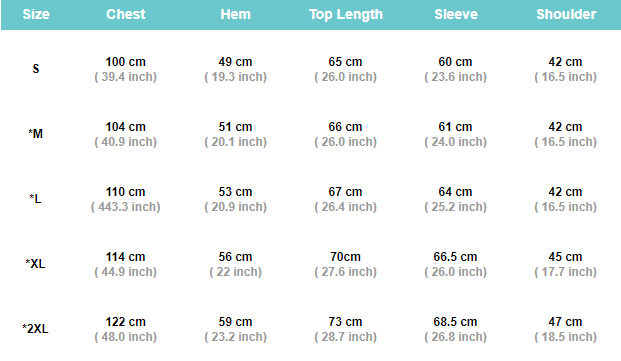621x361 pixels.
Task: Click the 100 cm chest value
Action: click(x=126, y=62)
